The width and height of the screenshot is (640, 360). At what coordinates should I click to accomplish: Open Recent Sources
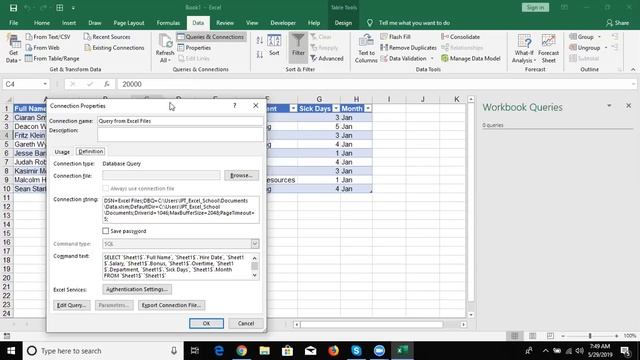[x=107, y=37]
